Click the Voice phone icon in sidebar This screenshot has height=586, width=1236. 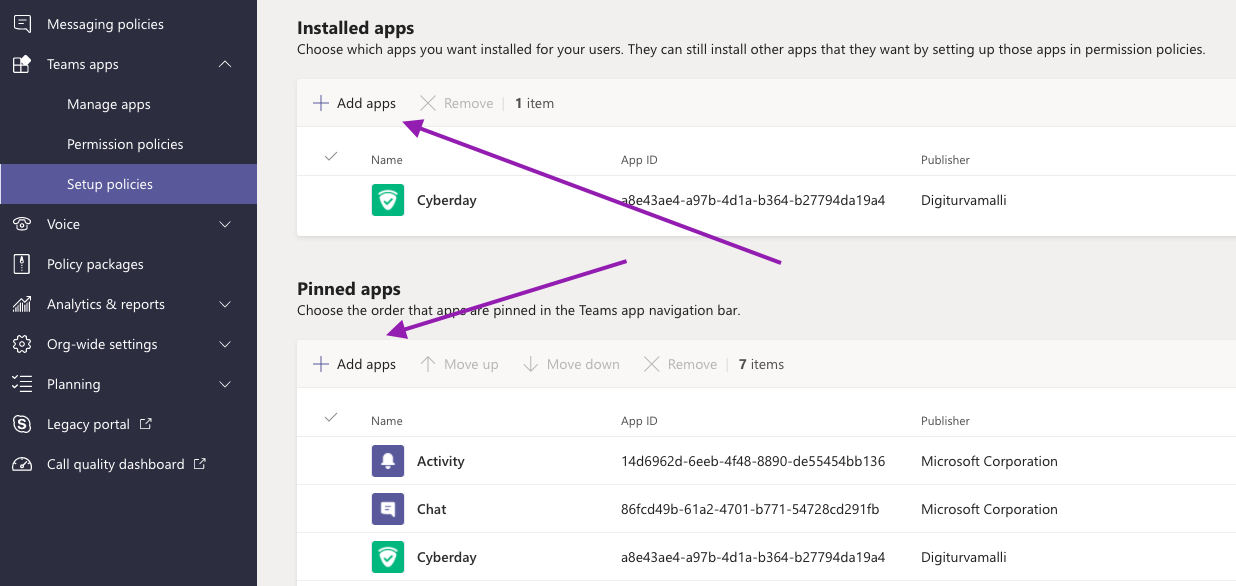22,224
